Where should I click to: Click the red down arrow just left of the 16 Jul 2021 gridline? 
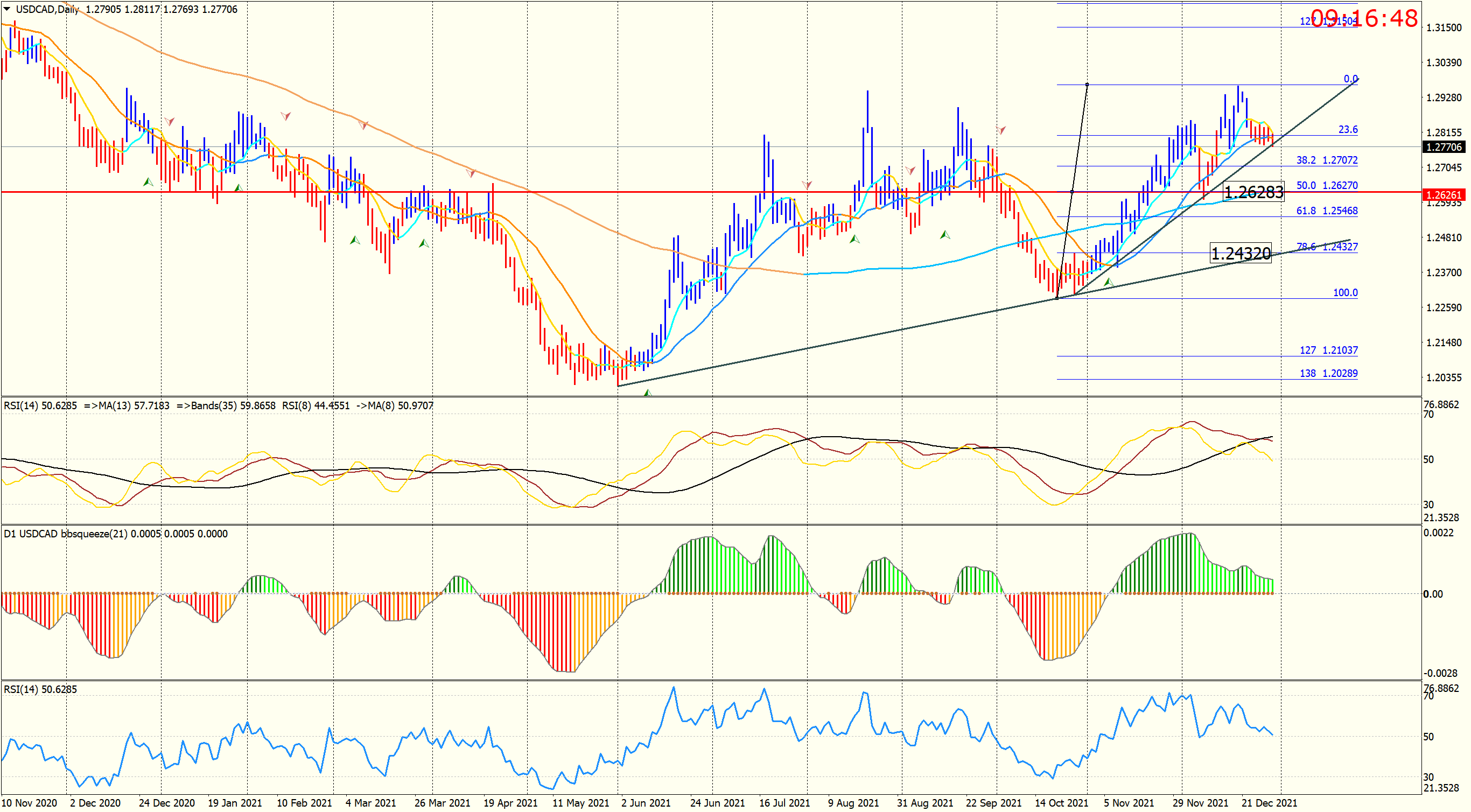[x=807, y=185]
